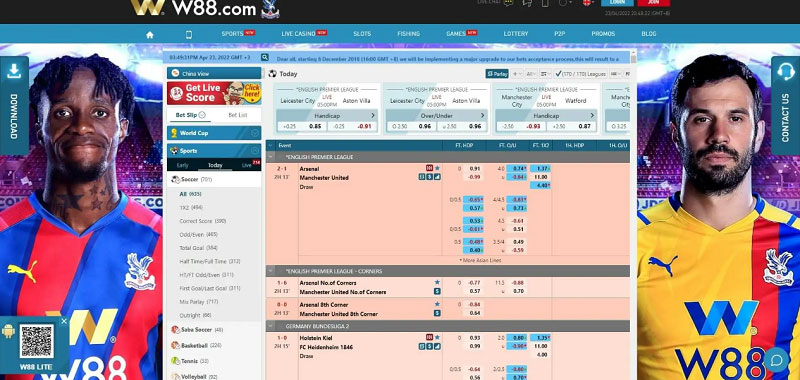Open the SPORTS menu

pos(233,34)
